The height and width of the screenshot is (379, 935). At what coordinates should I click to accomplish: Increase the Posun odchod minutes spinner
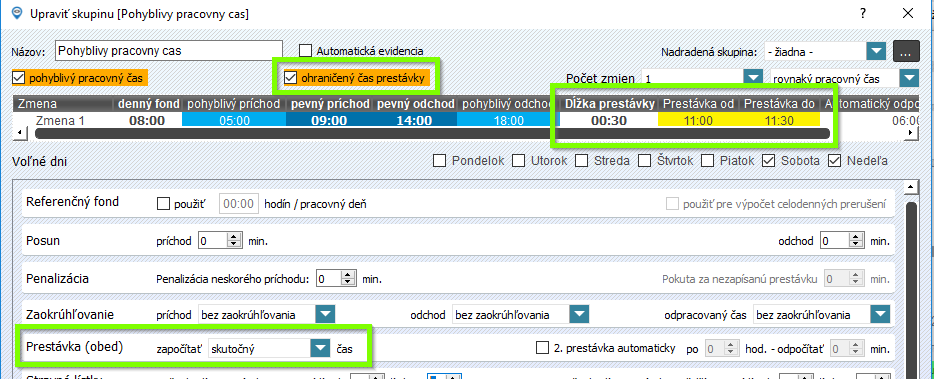(856, 237)
